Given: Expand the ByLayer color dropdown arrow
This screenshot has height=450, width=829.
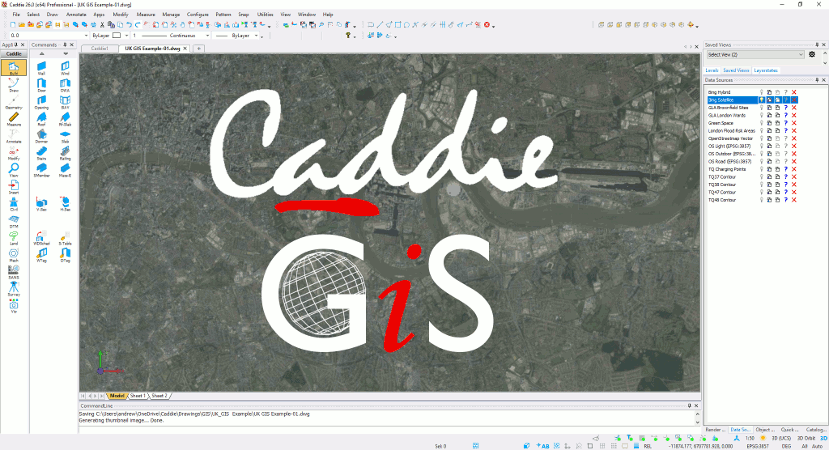Looking at the screenshot, I should pos(126,35).
